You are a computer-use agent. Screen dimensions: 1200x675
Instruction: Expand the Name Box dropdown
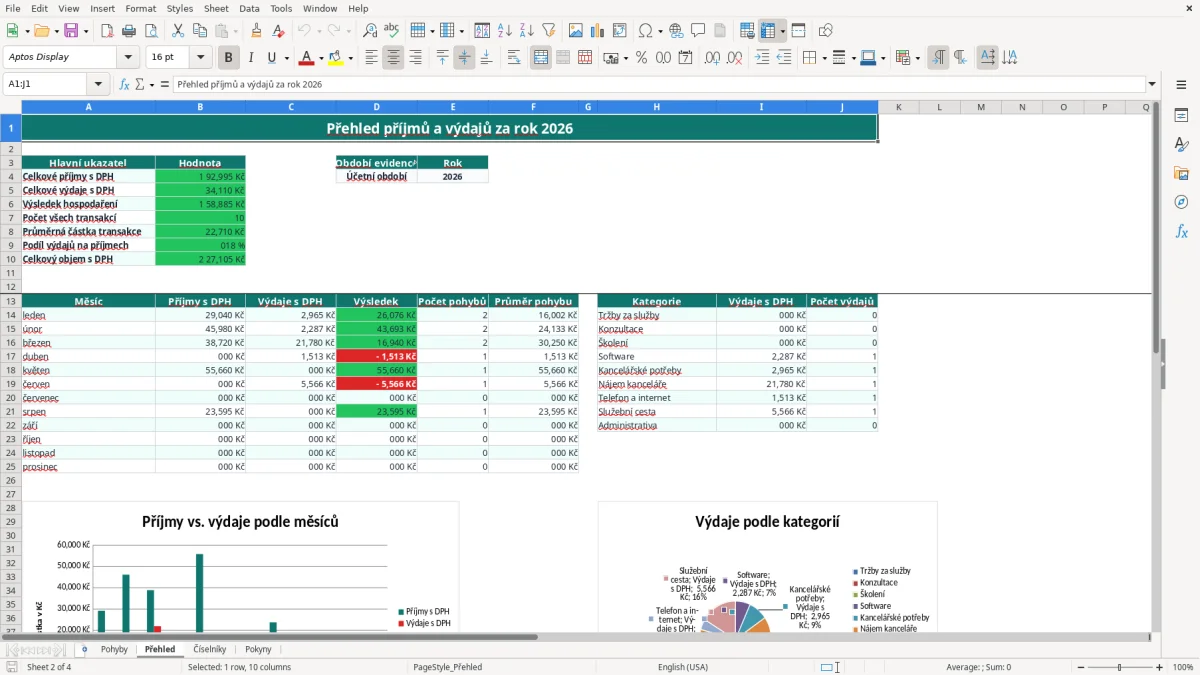click(x=98, y=85)
